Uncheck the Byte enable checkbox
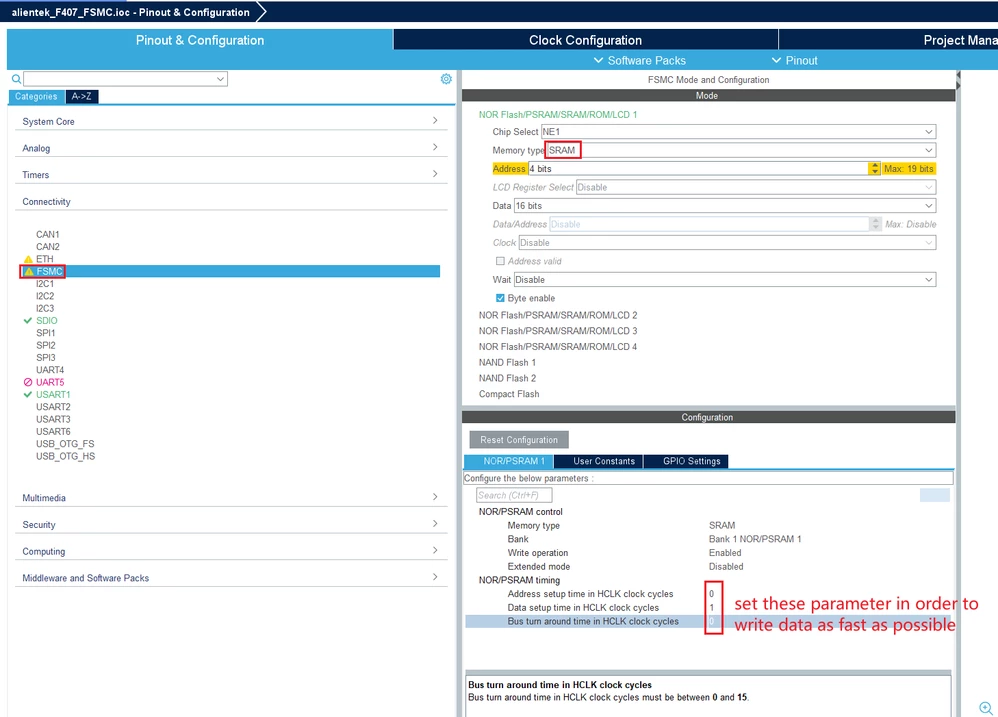The image size is (998, 717). 500,298
